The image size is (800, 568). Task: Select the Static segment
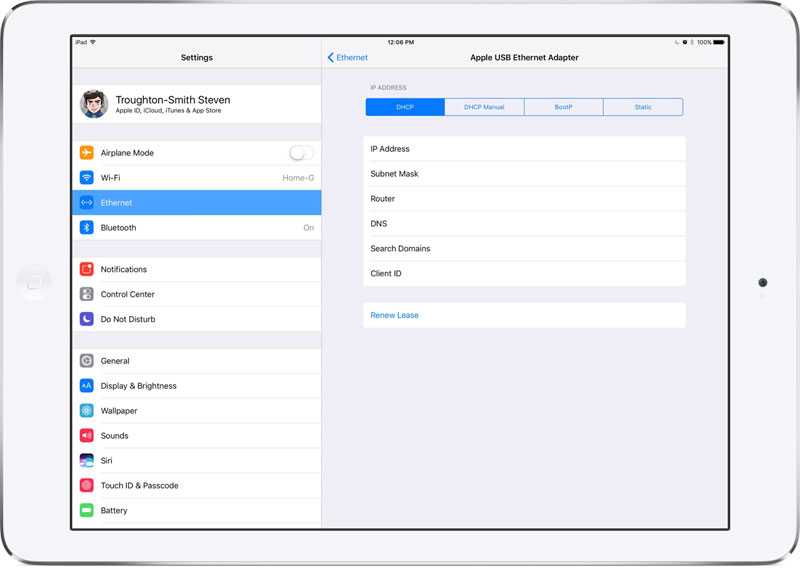pos(643,107)
